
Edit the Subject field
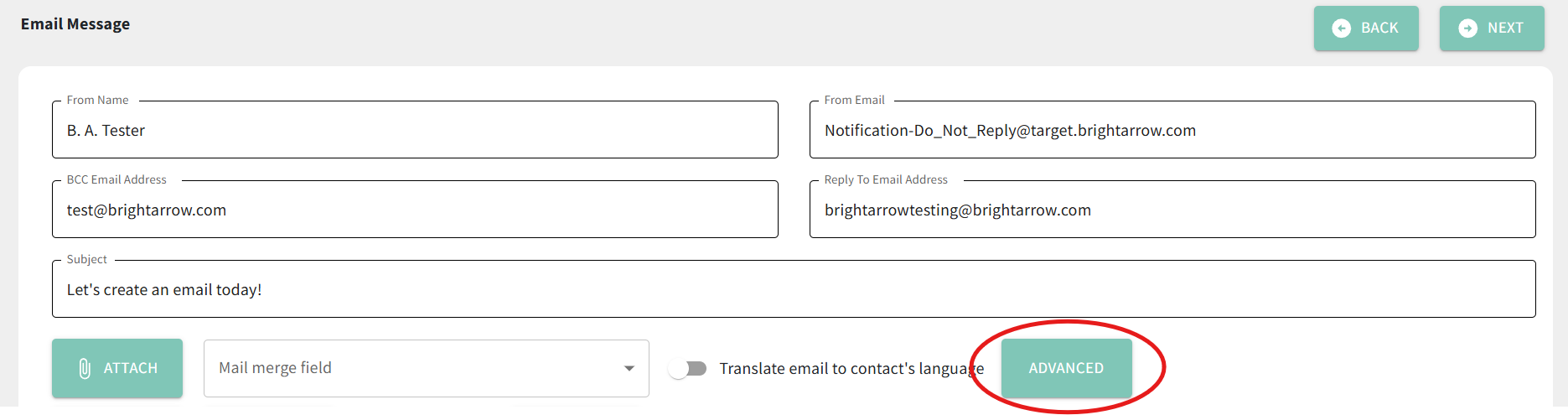coord(794,289)
